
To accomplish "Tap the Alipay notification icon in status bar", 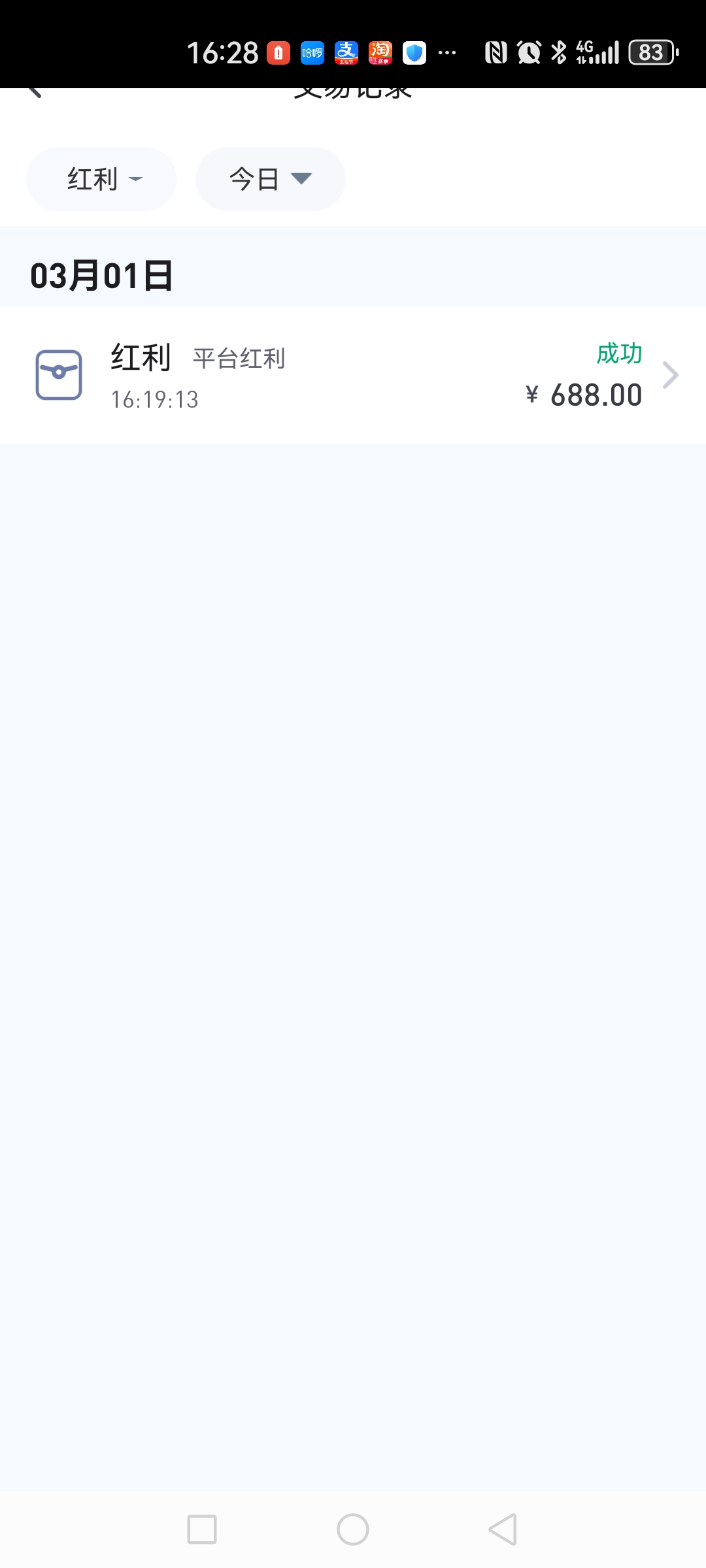I will click(x=346, y=53).
